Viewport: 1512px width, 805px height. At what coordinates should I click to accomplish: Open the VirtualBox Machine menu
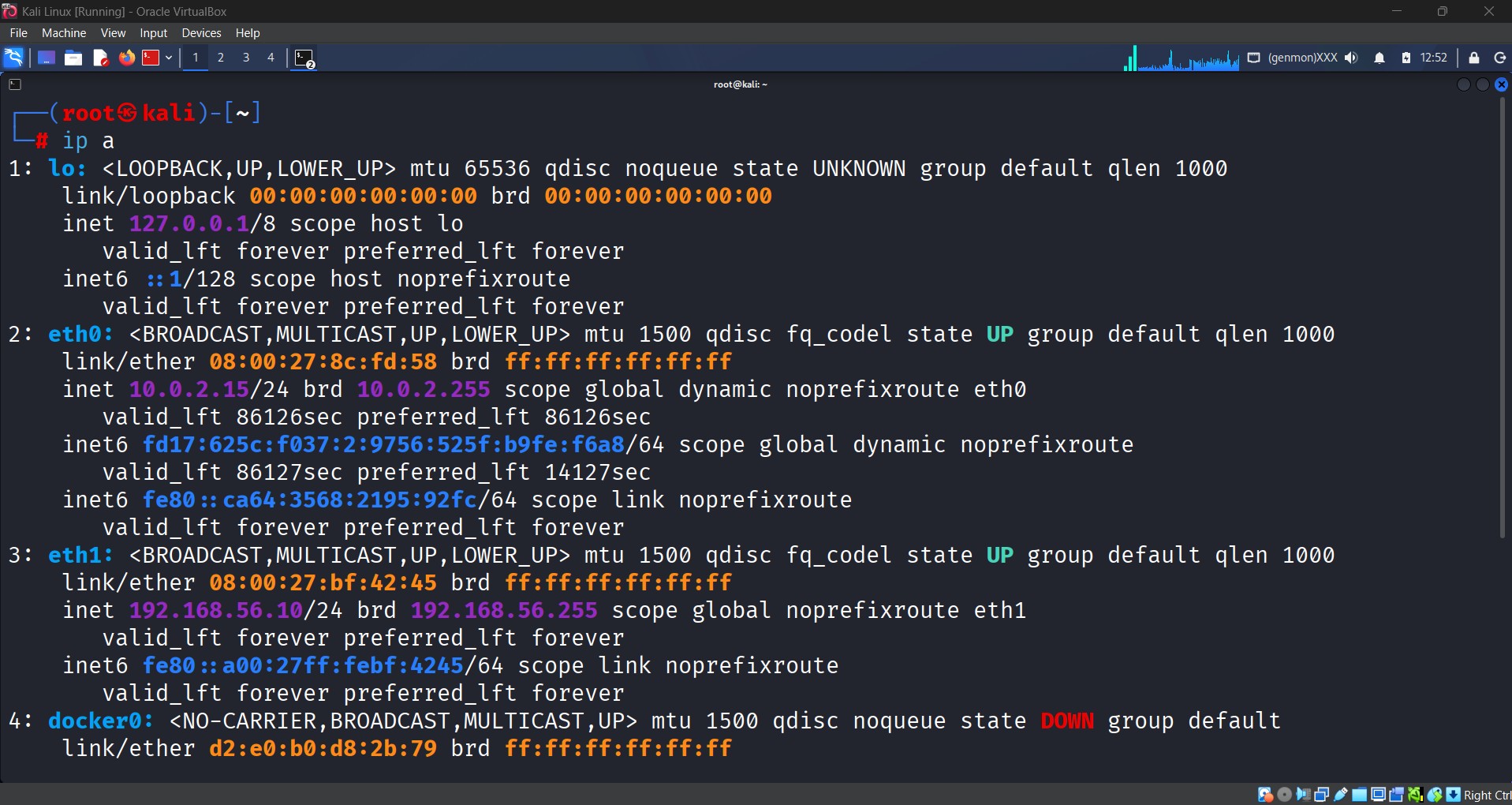pyautogui.click(x=64, y=33)
